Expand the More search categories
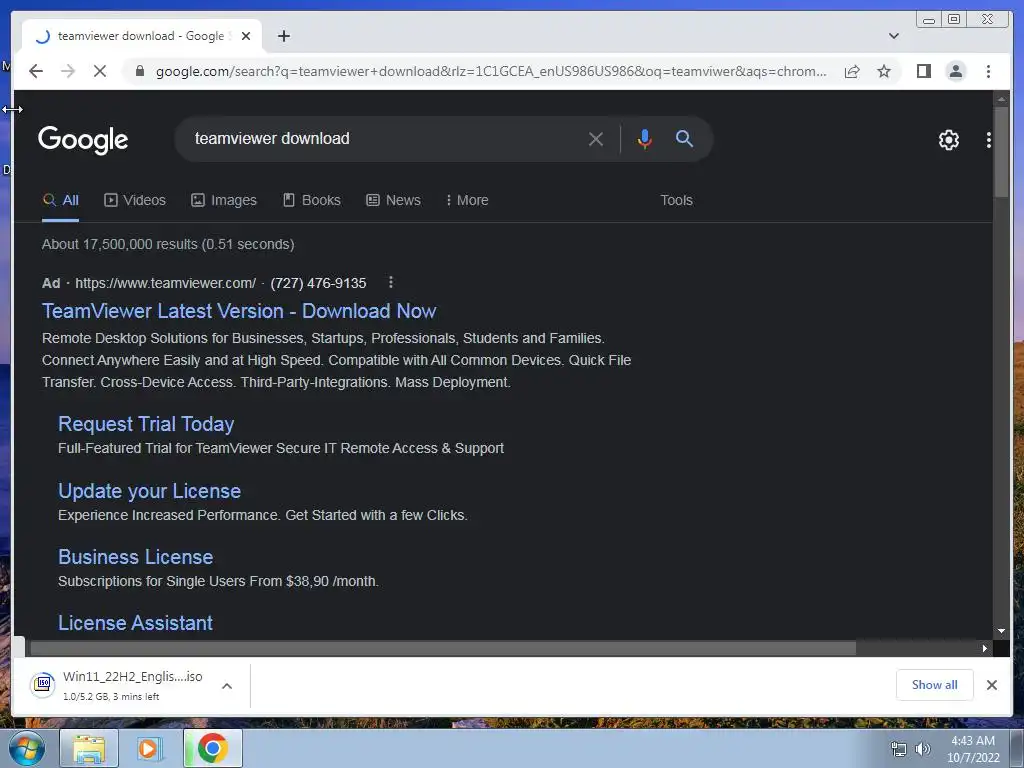The image size is (1024, 768). pyautogui.click(x=467, y=200)
